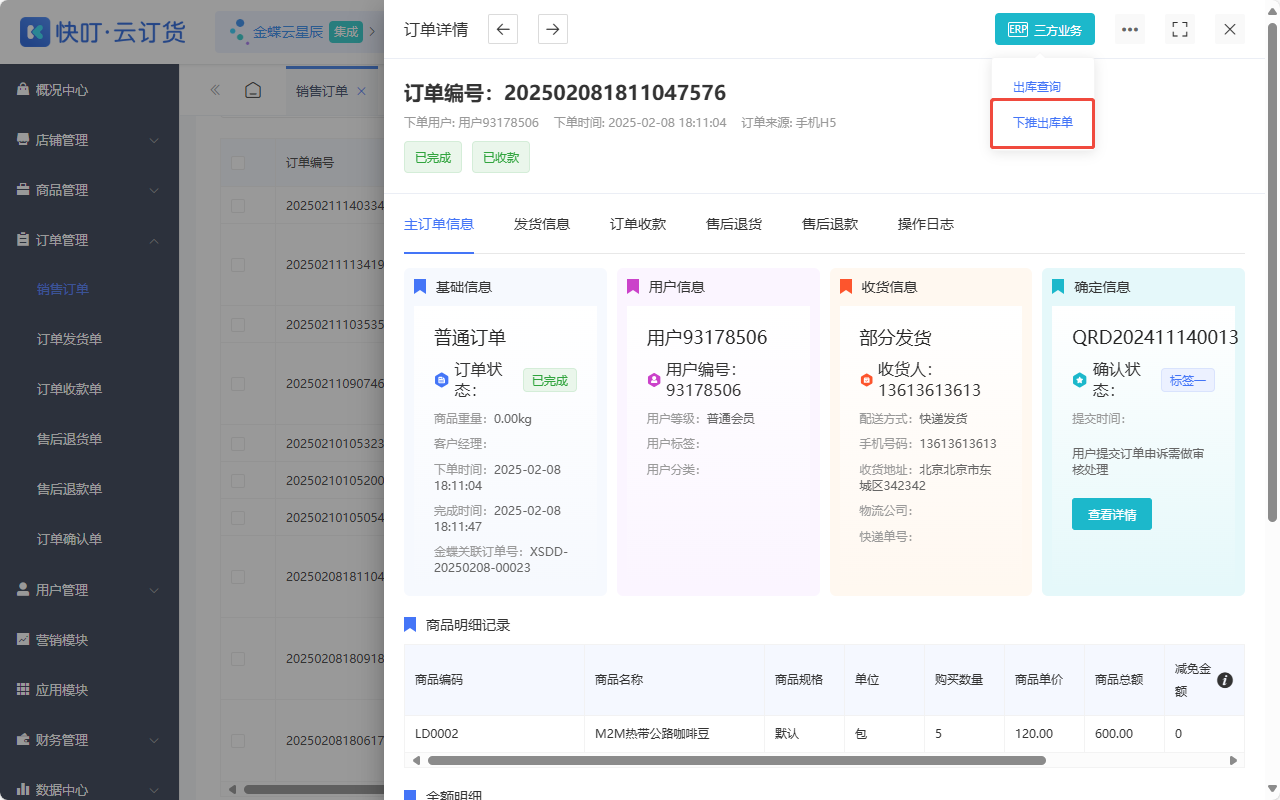This screenshot has height=800, width=1280.
Task: Open 营销模块 in sidebar
Action: click(x=89, y=640)
